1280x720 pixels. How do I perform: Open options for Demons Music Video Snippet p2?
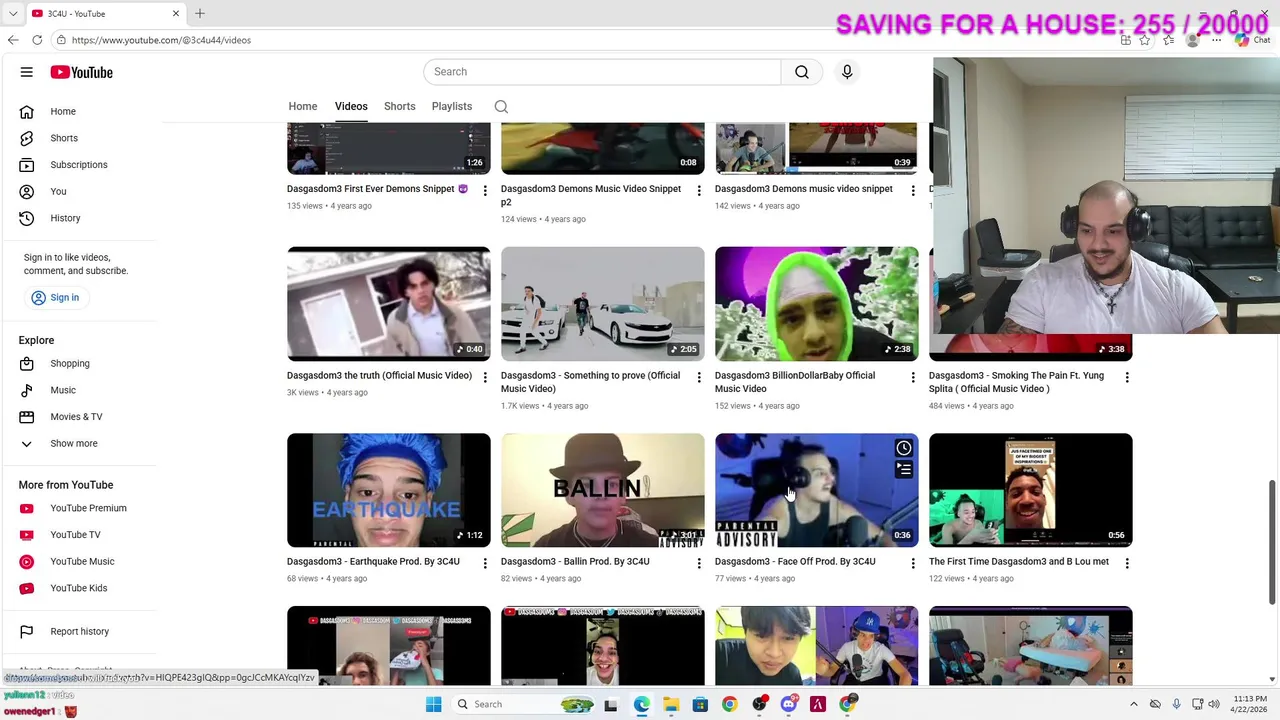(699, 190)
